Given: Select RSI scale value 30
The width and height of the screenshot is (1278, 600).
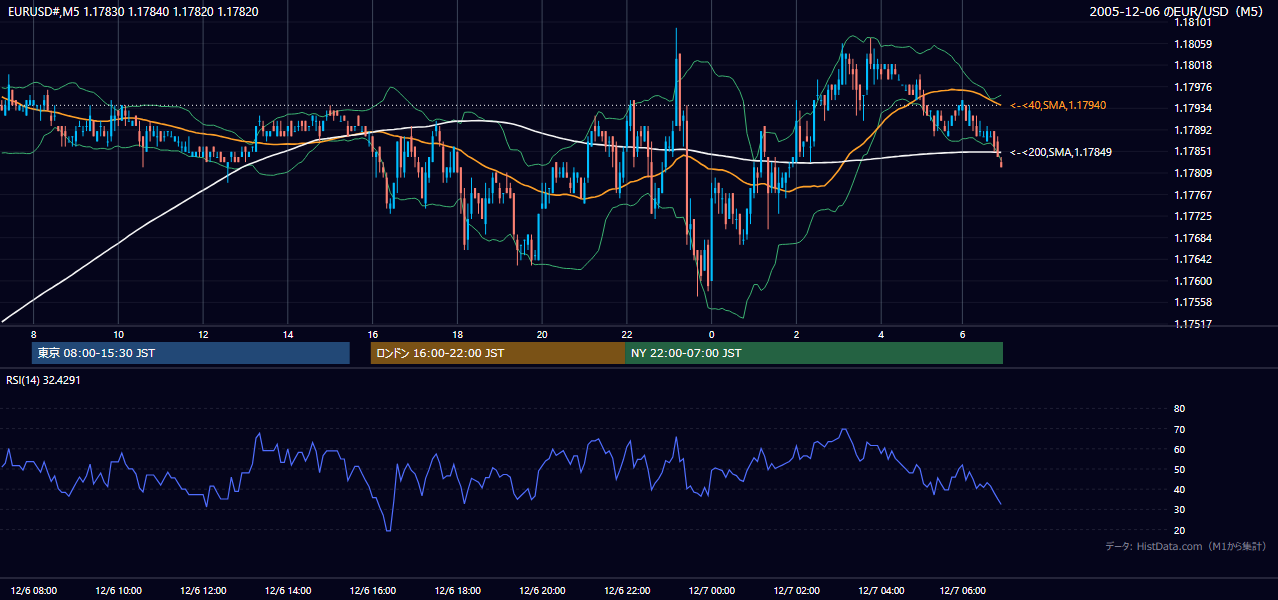Looking at the screenshot, I should pyautogui.click(x=1179, y=510).
